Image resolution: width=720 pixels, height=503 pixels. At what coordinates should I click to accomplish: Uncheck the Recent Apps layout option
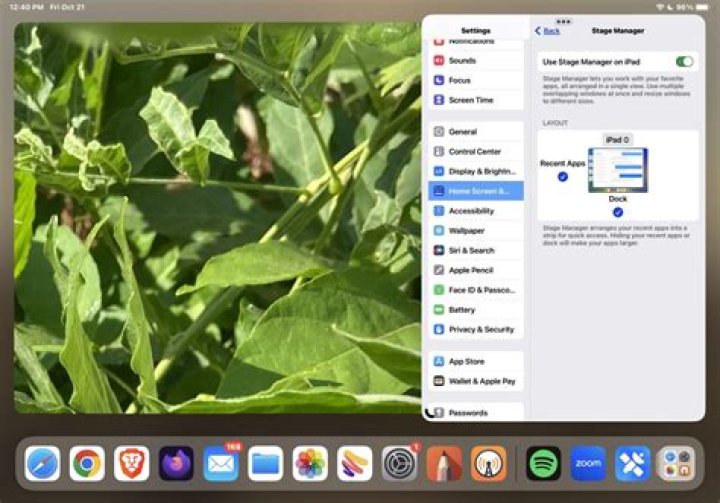[x=562, y=176]
